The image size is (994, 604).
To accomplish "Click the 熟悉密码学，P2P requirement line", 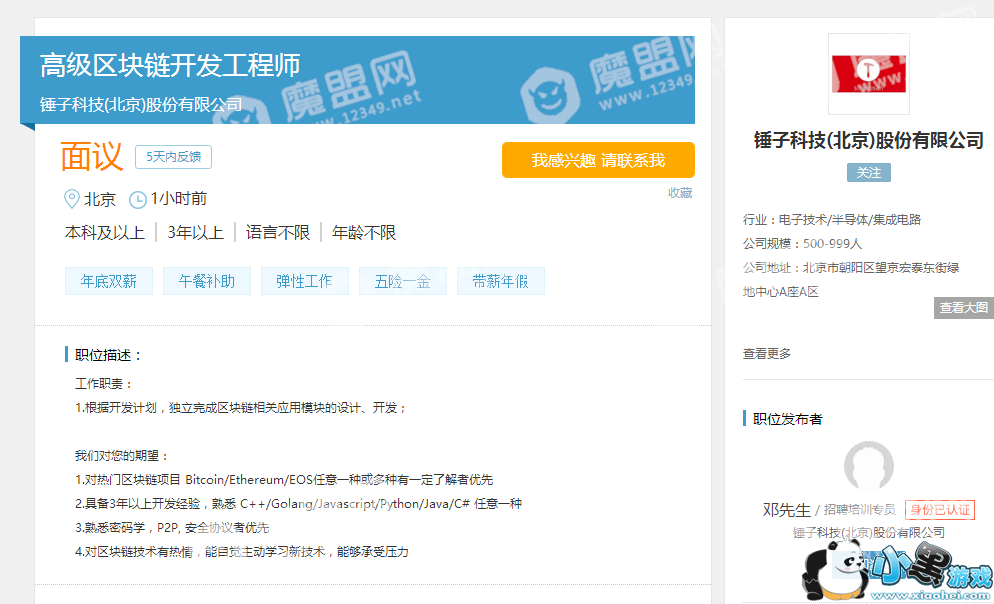I will click(x=172, y=528).
